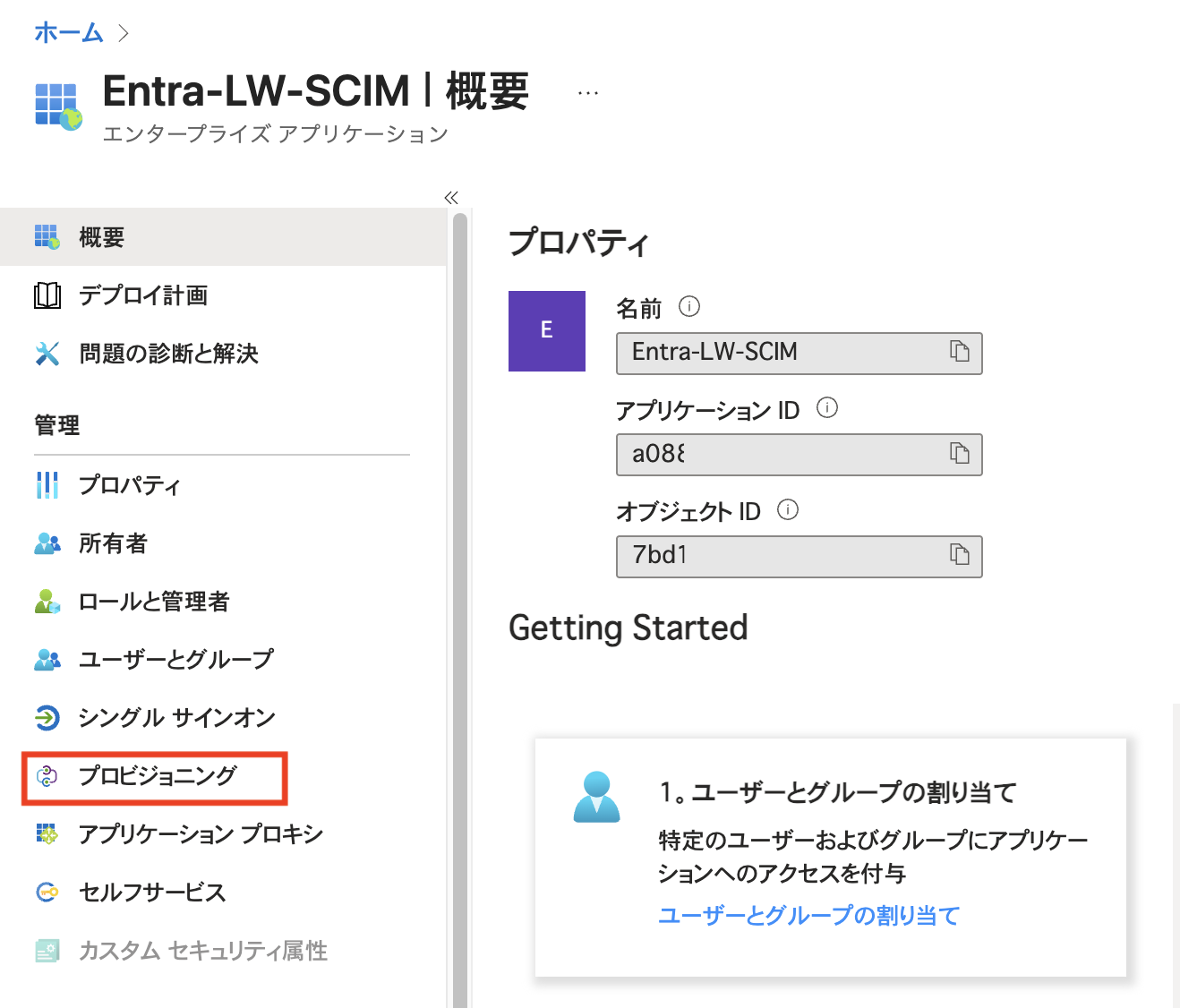Select セルフサービス in the sidebar
Viewport: 1180px width, 1008px height.
point(152,892)
